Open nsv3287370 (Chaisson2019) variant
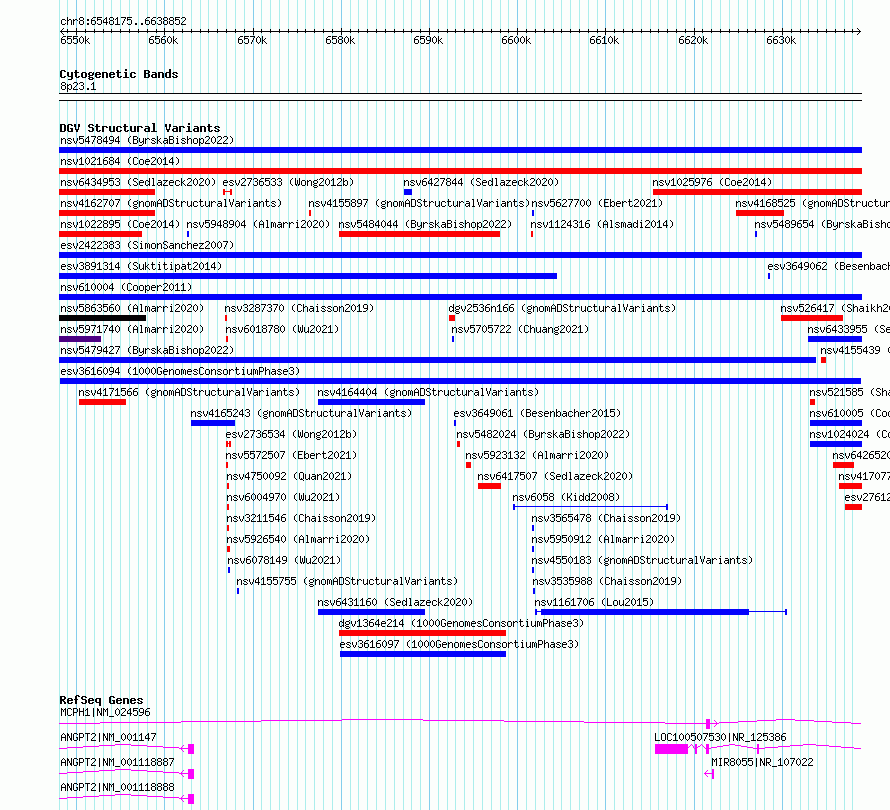 coord(299,308)
